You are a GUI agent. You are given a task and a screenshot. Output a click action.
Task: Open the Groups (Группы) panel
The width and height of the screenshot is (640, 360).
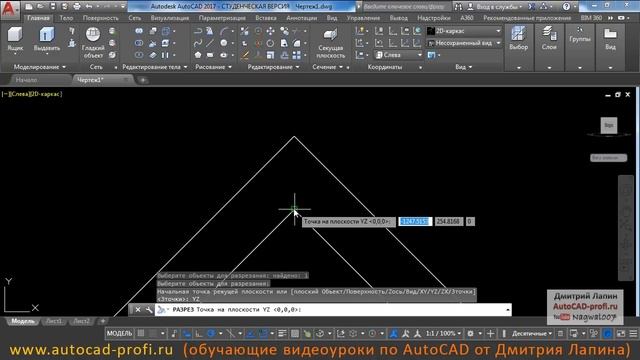[580, 47]
